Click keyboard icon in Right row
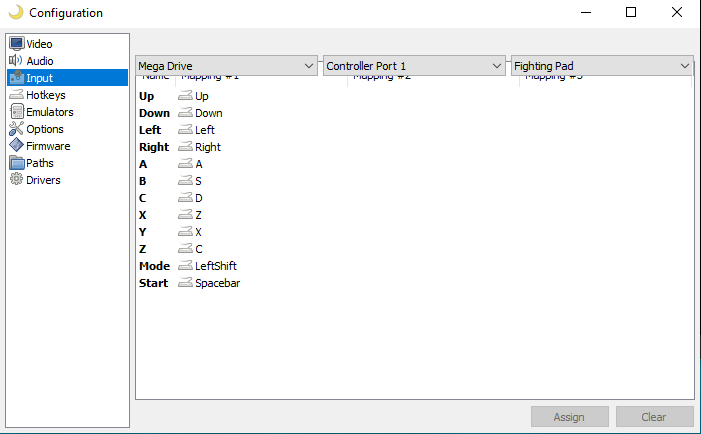Viewport: 701px width, 434px height. tap(185, 147)
